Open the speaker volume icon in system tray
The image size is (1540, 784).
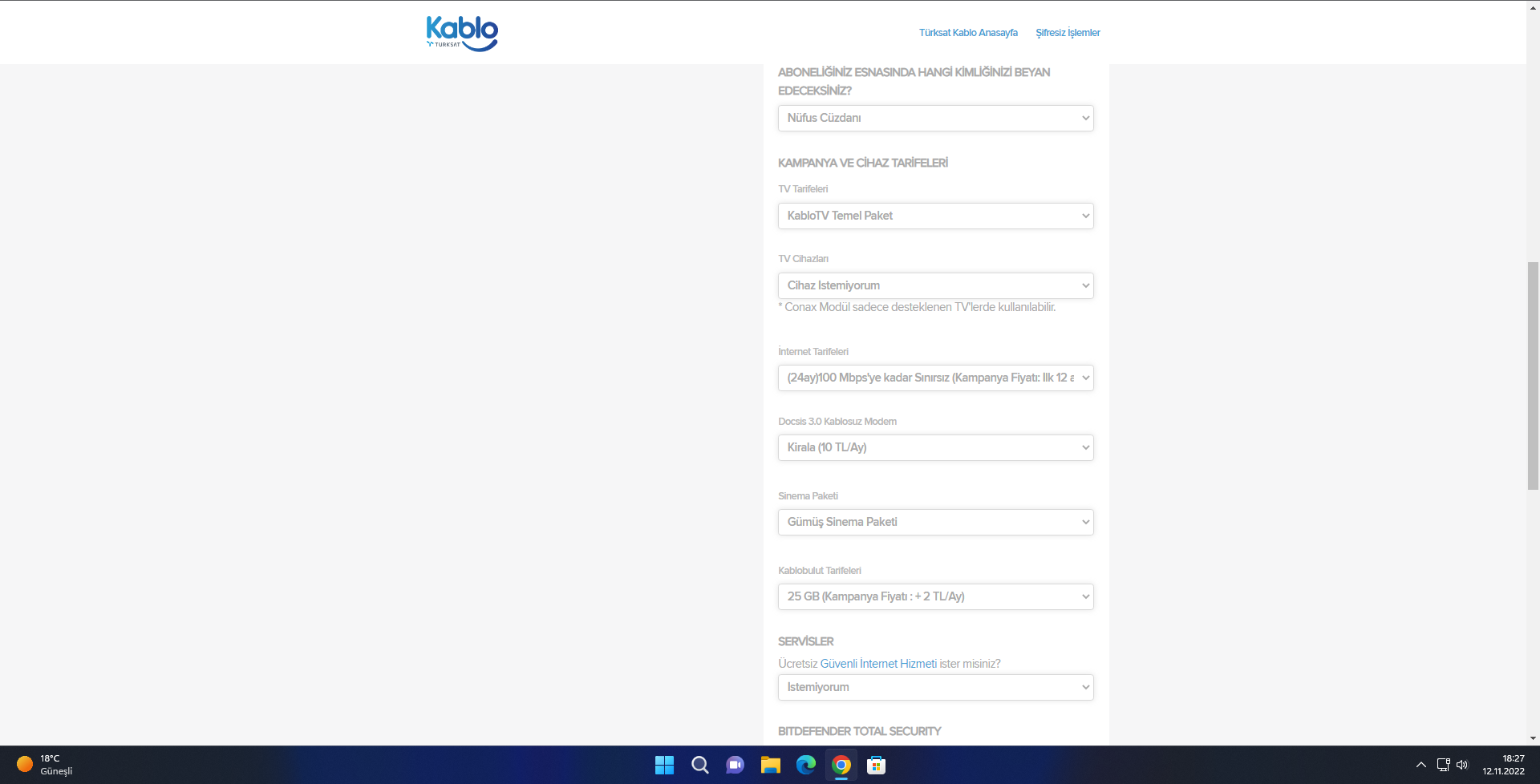coord(1463,765)
